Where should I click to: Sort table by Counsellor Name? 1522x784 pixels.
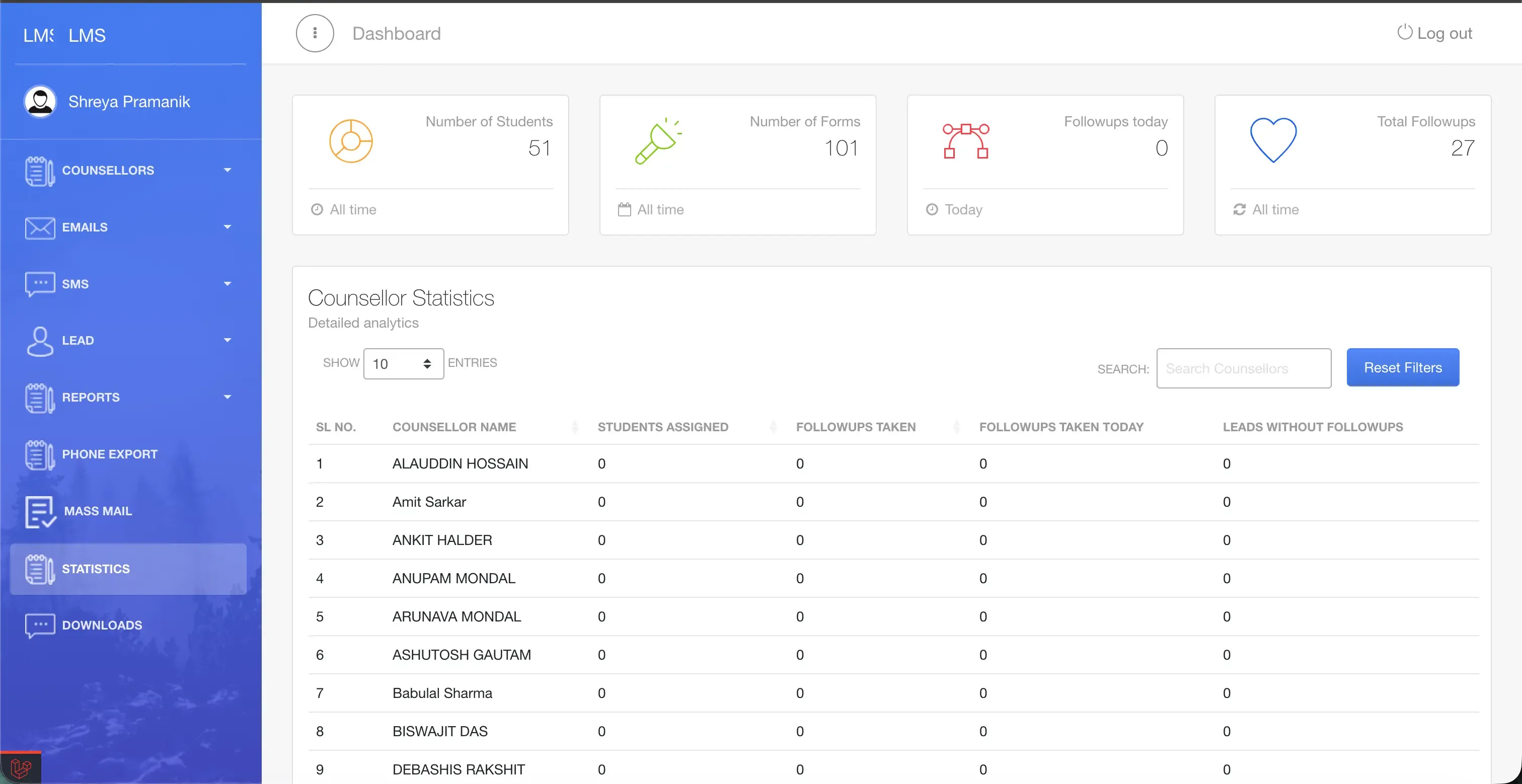[574, 427]
